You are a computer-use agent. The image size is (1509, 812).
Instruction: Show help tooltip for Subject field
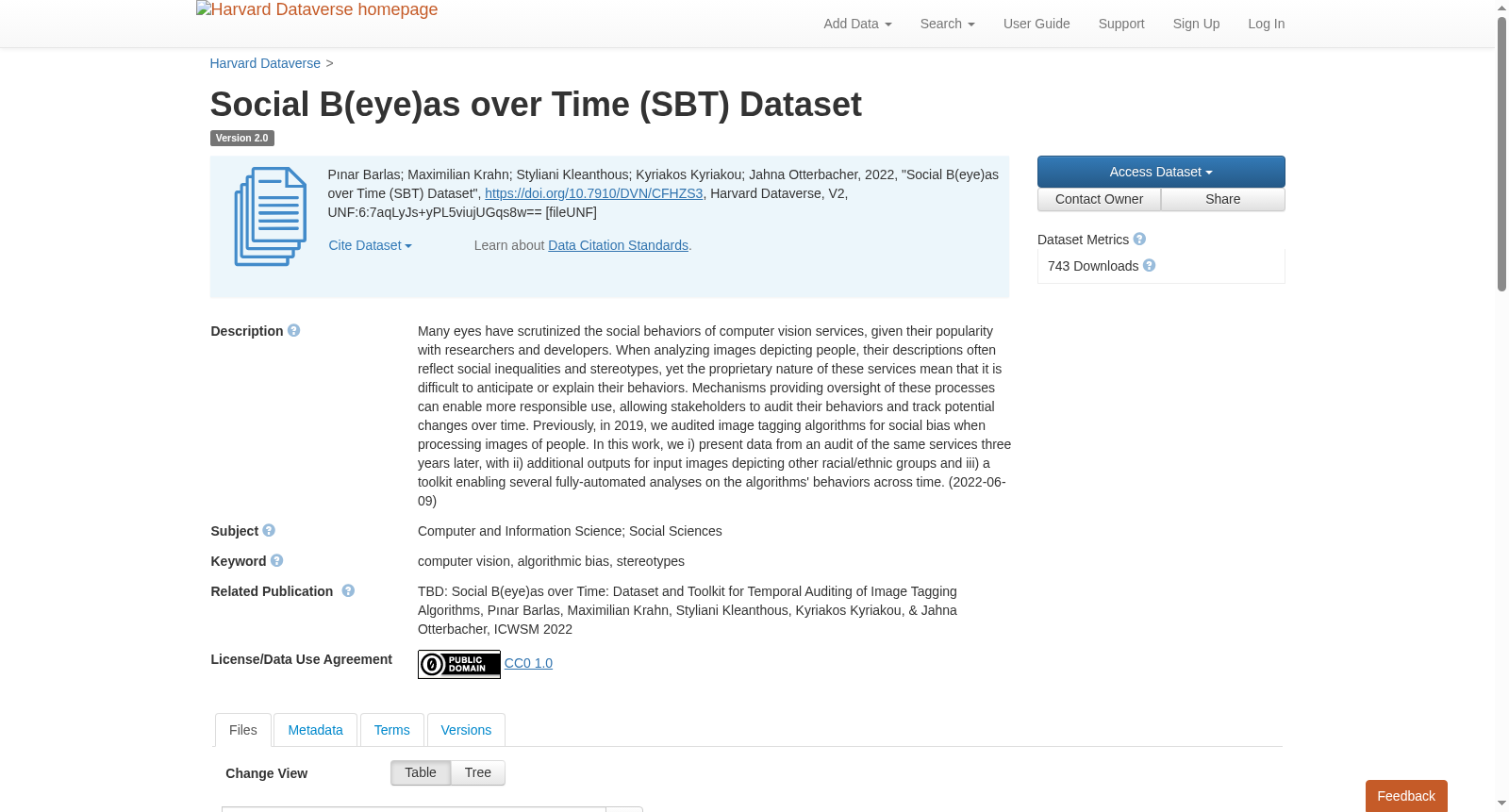(269, 531)
